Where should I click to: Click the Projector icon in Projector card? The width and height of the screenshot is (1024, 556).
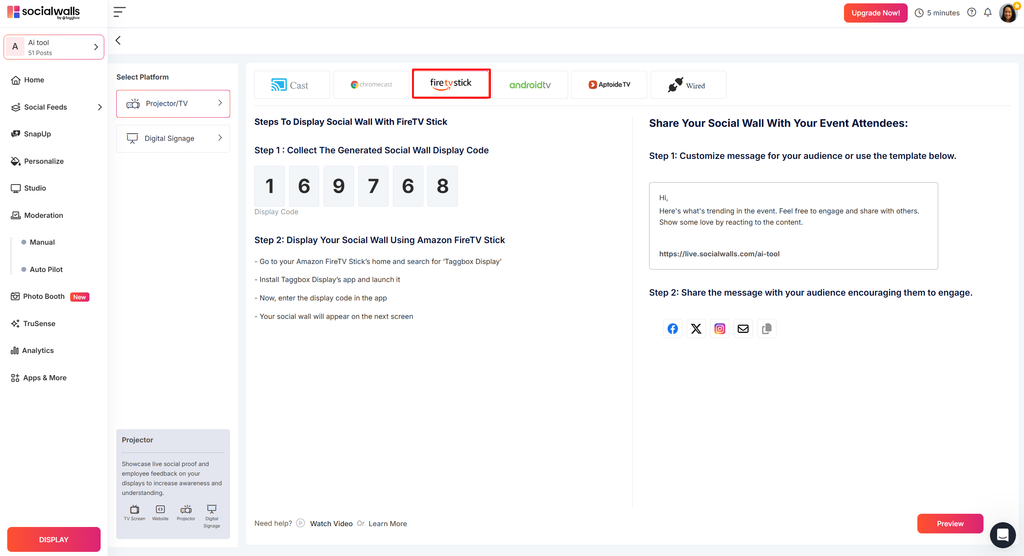[x=186, y=512]
